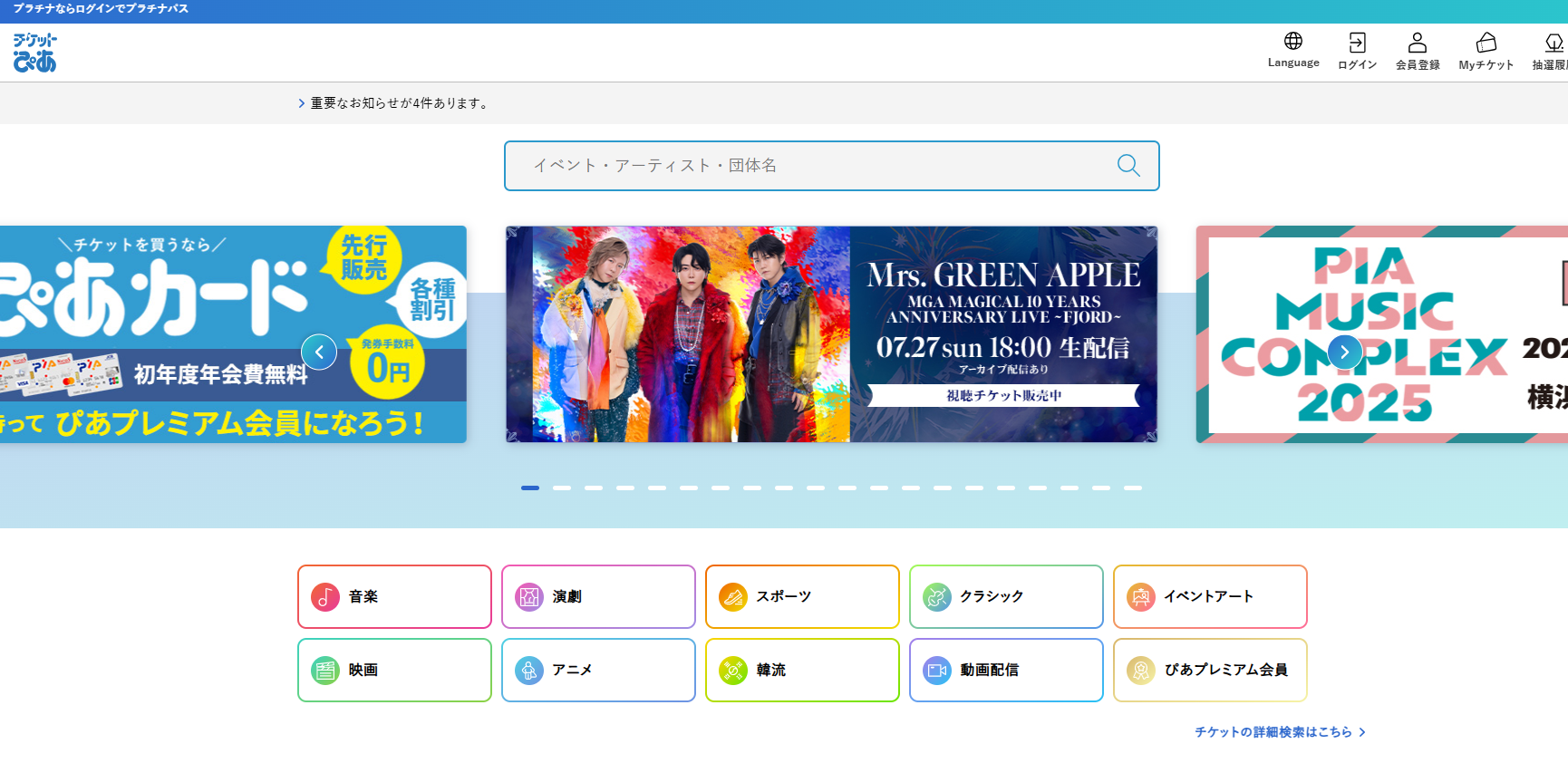
Task: Click the 音楽 music note icon
Action: [x=325, y=597]
